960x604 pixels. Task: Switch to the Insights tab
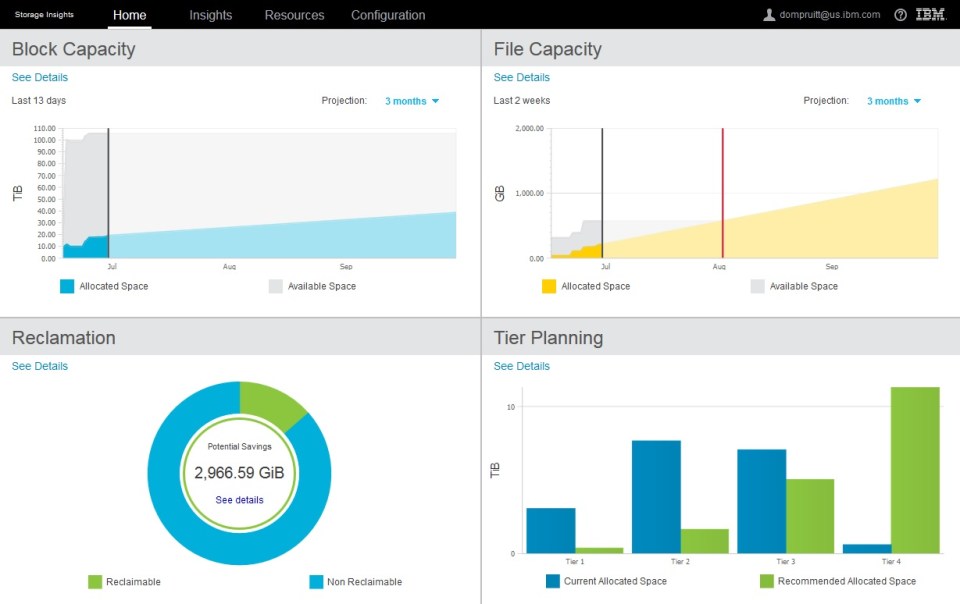pyautogui.click(x=210, y=15)
